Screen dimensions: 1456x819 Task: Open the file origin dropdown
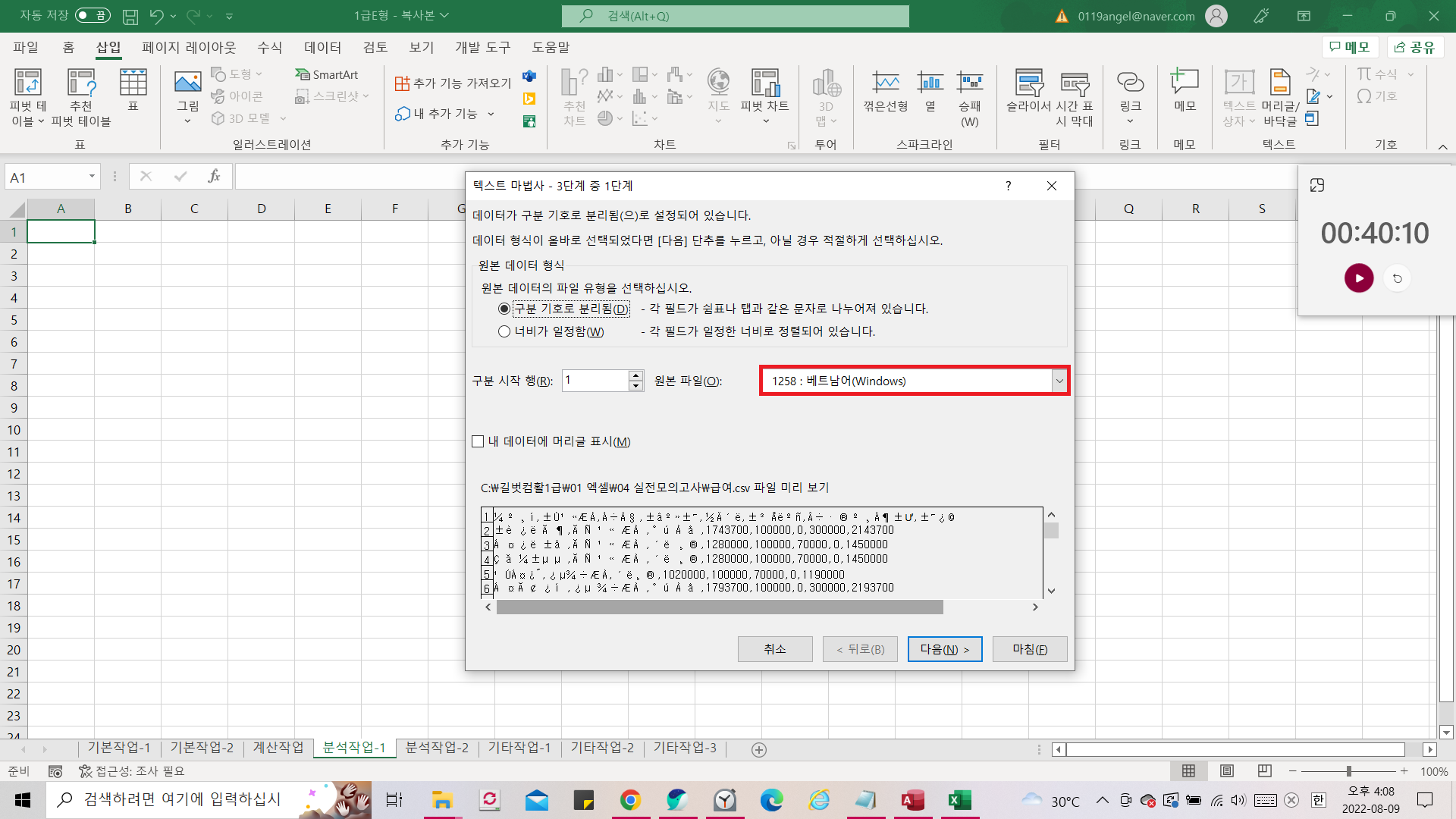[x=1059, y=381]
